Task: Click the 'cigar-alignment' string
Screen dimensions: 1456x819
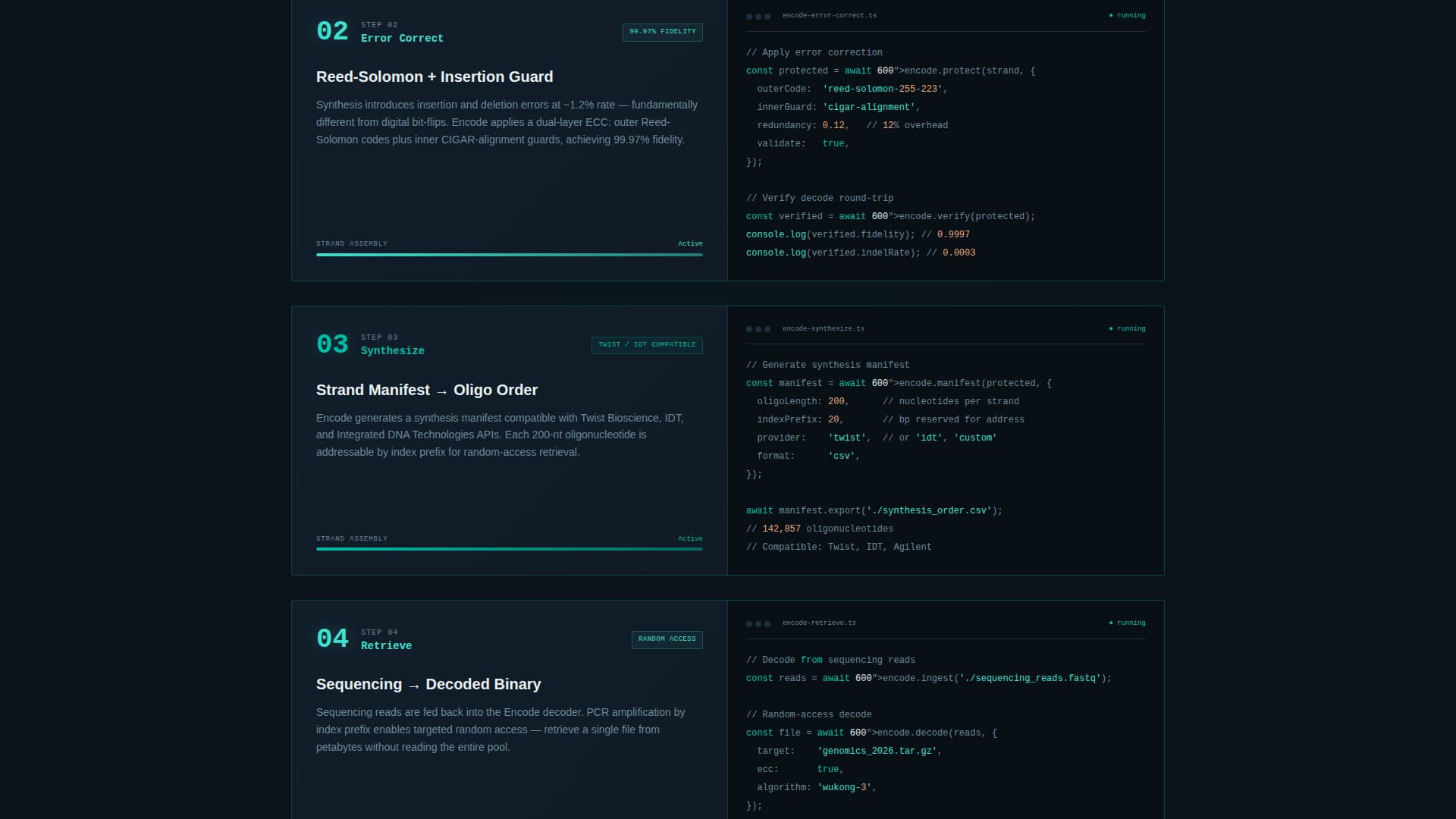Action: [x=869, y=107]
